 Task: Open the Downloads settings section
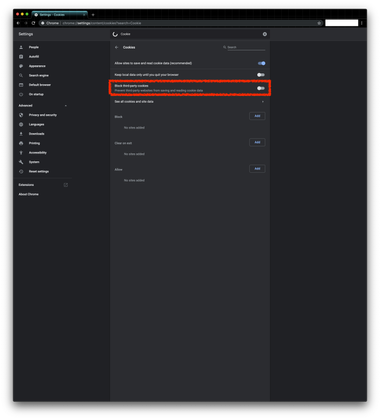[x=36, y=134]
